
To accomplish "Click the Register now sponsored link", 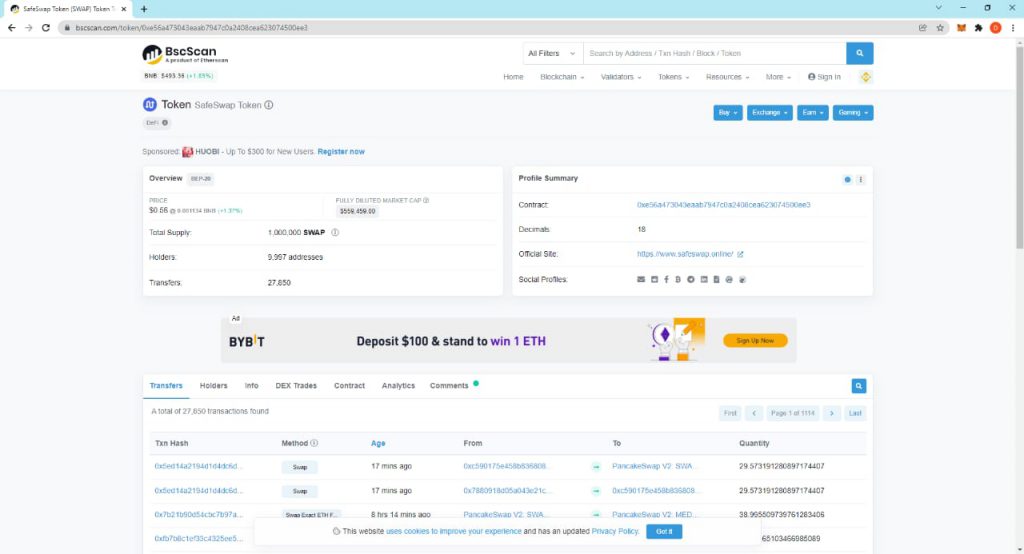I will coord(341,152).
